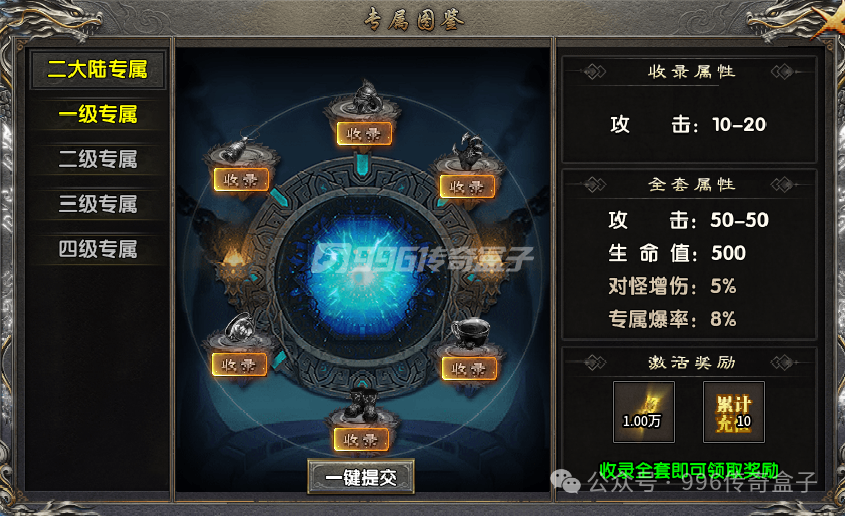This screenshot has width=845, height=516.
Task: Select the 1.00万 gold reward icon
Action: tap(643, 412)
